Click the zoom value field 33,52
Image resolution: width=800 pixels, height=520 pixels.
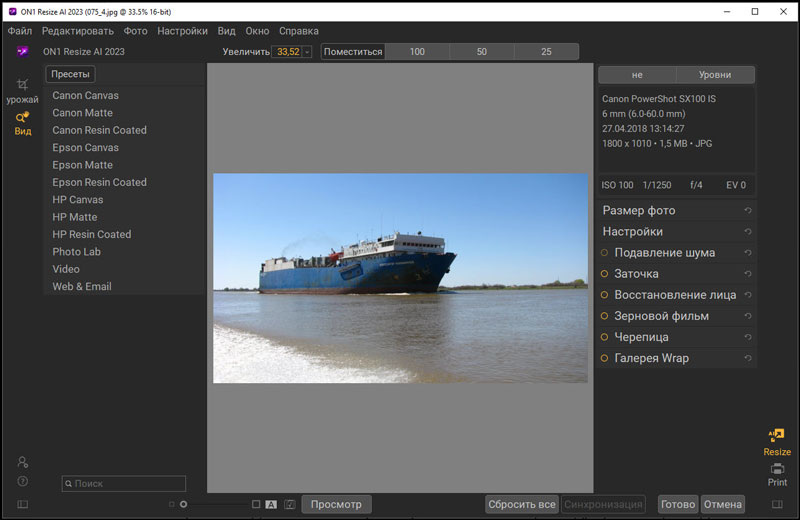[287, 52]
